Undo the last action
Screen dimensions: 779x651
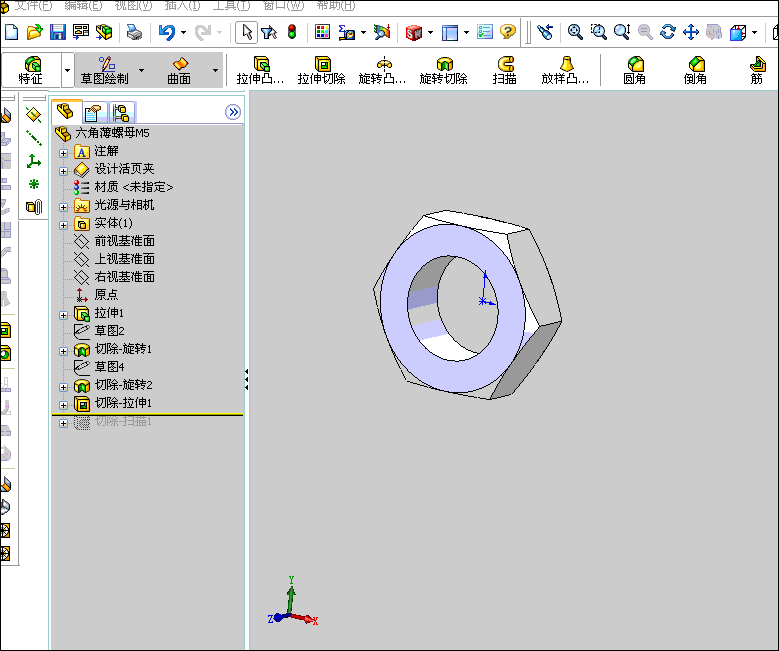coord(167,32)
